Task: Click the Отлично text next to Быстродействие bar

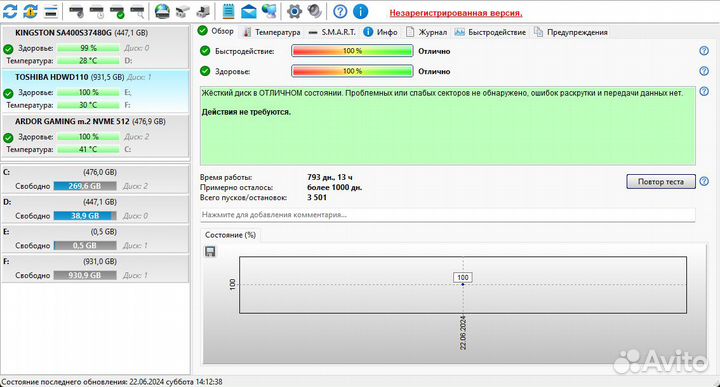Action: pyautogui.click(x=434, y=51)
